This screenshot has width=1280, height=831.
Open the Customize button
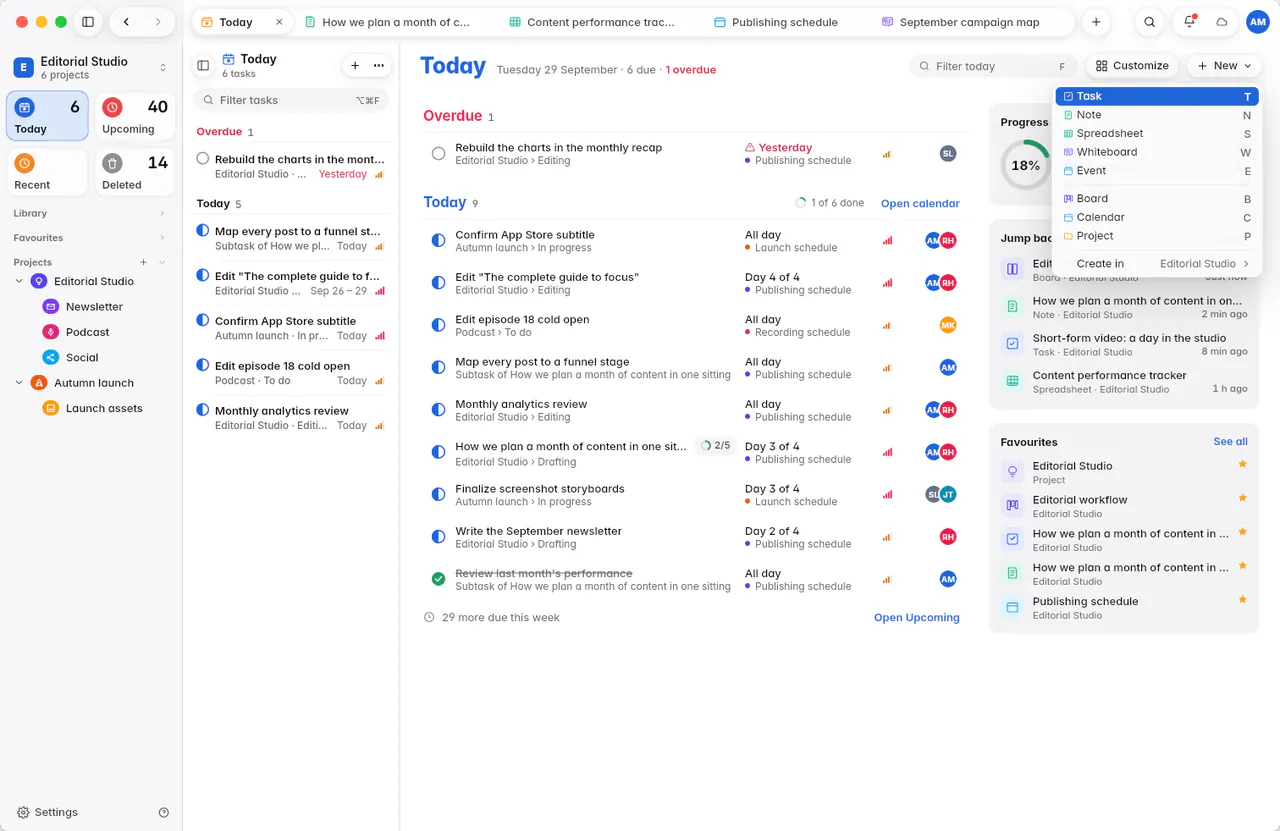coord(1132,65)
